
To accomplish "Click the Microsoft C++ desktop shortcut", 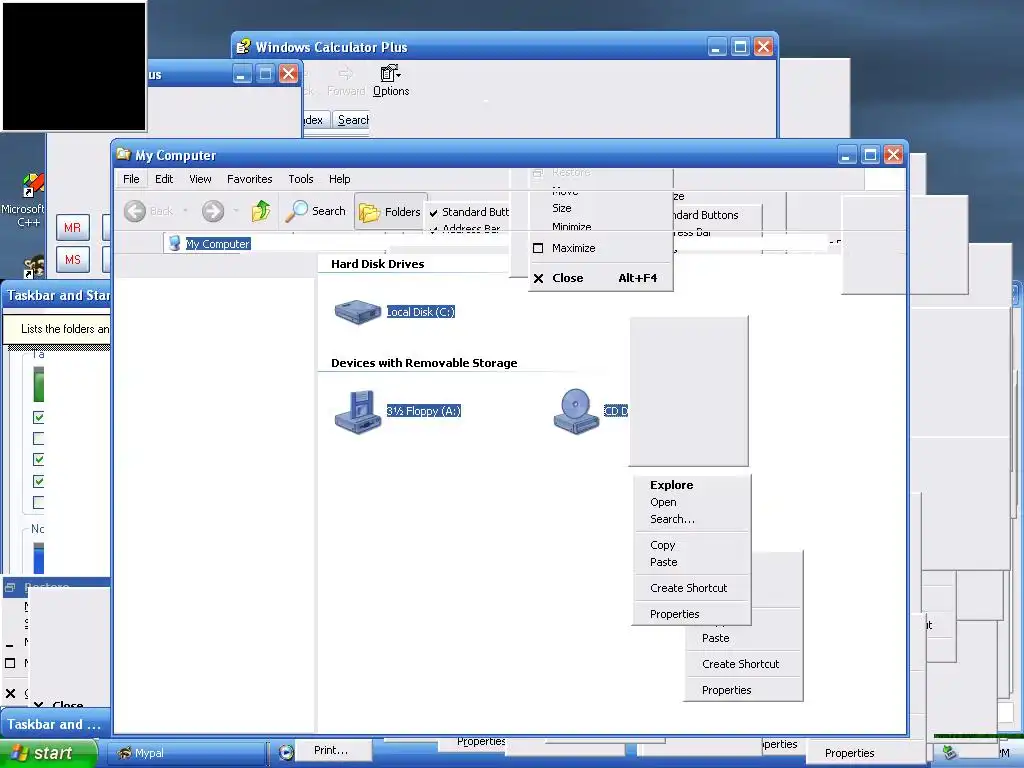I will (x=28, y=200).
